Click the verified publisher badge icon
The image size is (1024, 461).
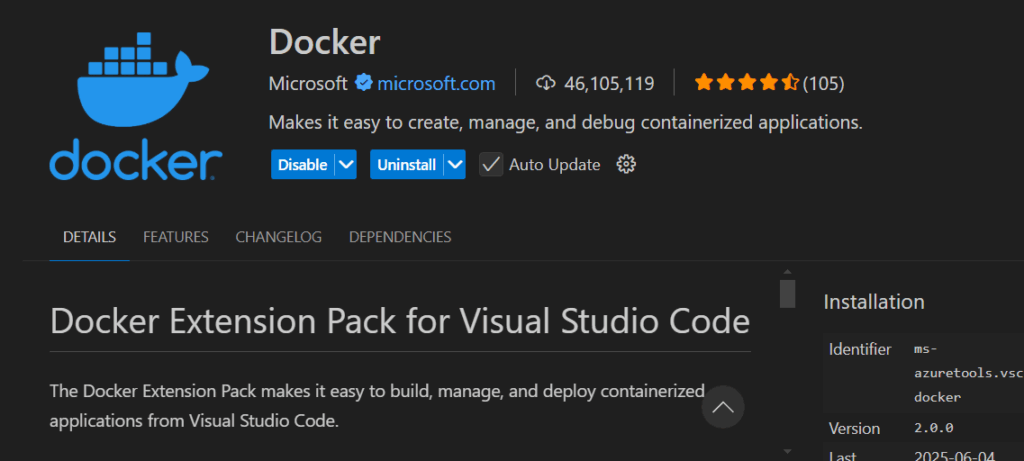(x=364, y=83)
